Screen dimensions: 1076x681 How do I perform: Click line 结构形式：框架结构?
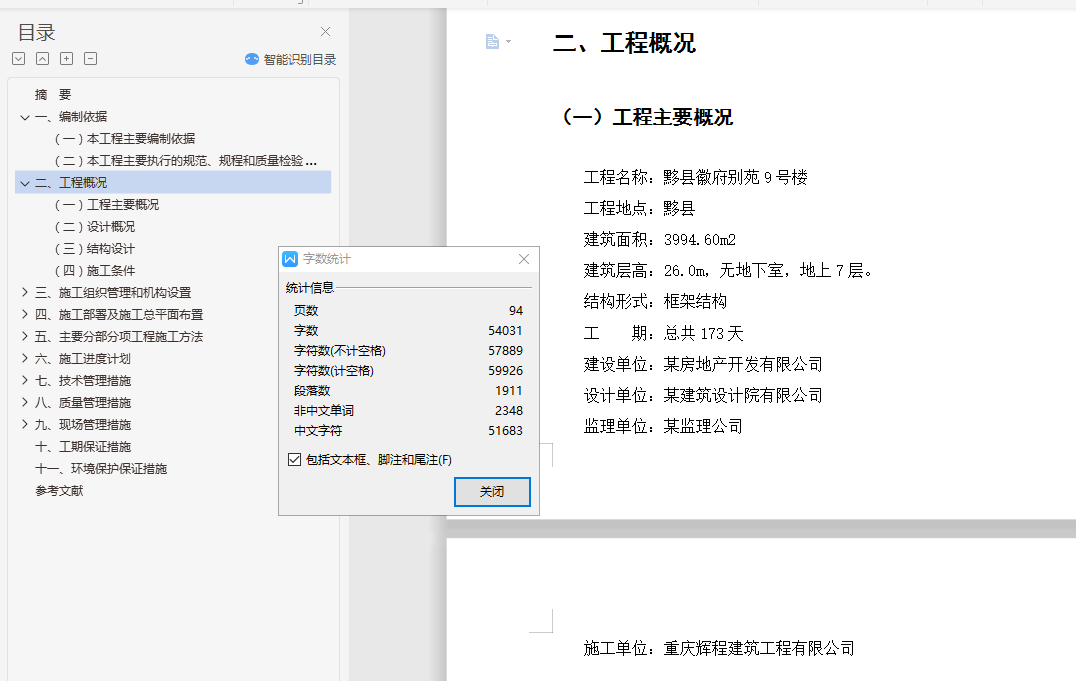pyautogui.click(x=655, y=301)
